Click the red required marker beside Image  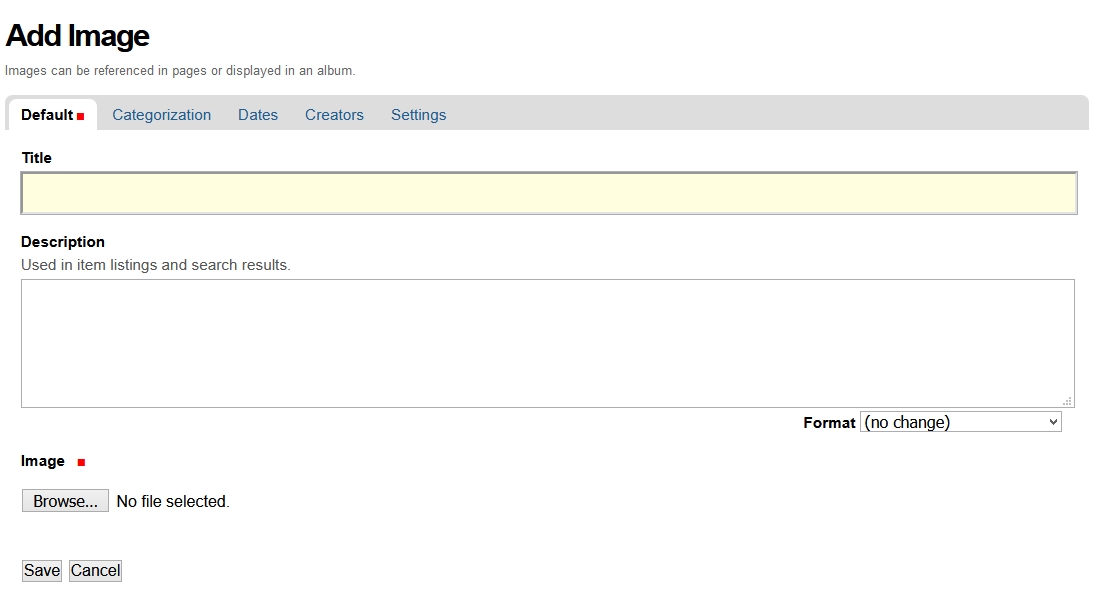pyautogui.click(x=81, y=462)
